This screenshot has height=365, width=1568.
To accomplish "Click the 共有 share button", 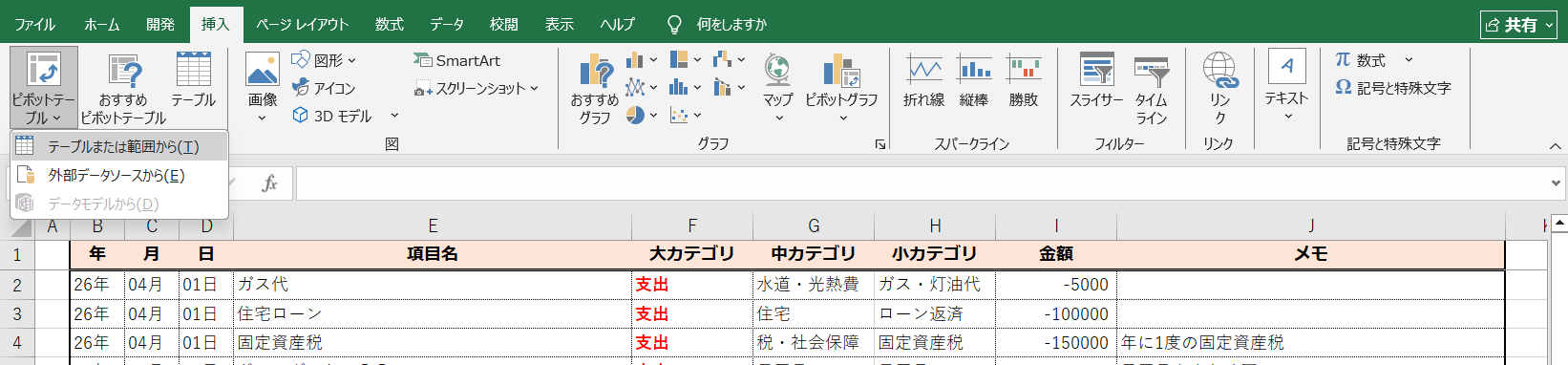I will [1518, 25].
